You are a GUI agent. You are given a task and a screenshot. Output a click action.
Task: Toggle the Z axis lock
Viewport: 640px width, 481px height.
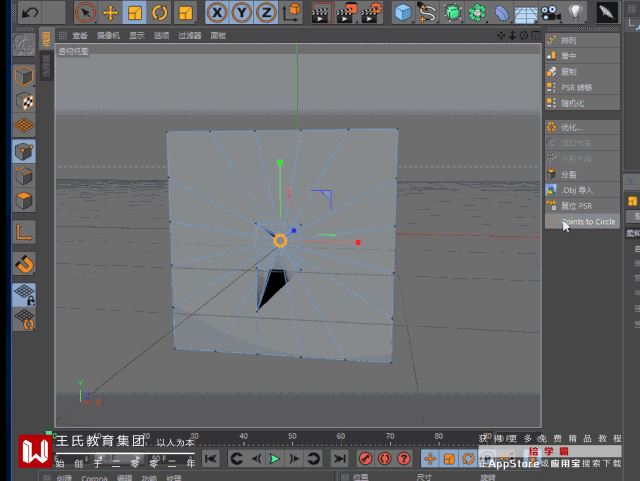[266, 13]
